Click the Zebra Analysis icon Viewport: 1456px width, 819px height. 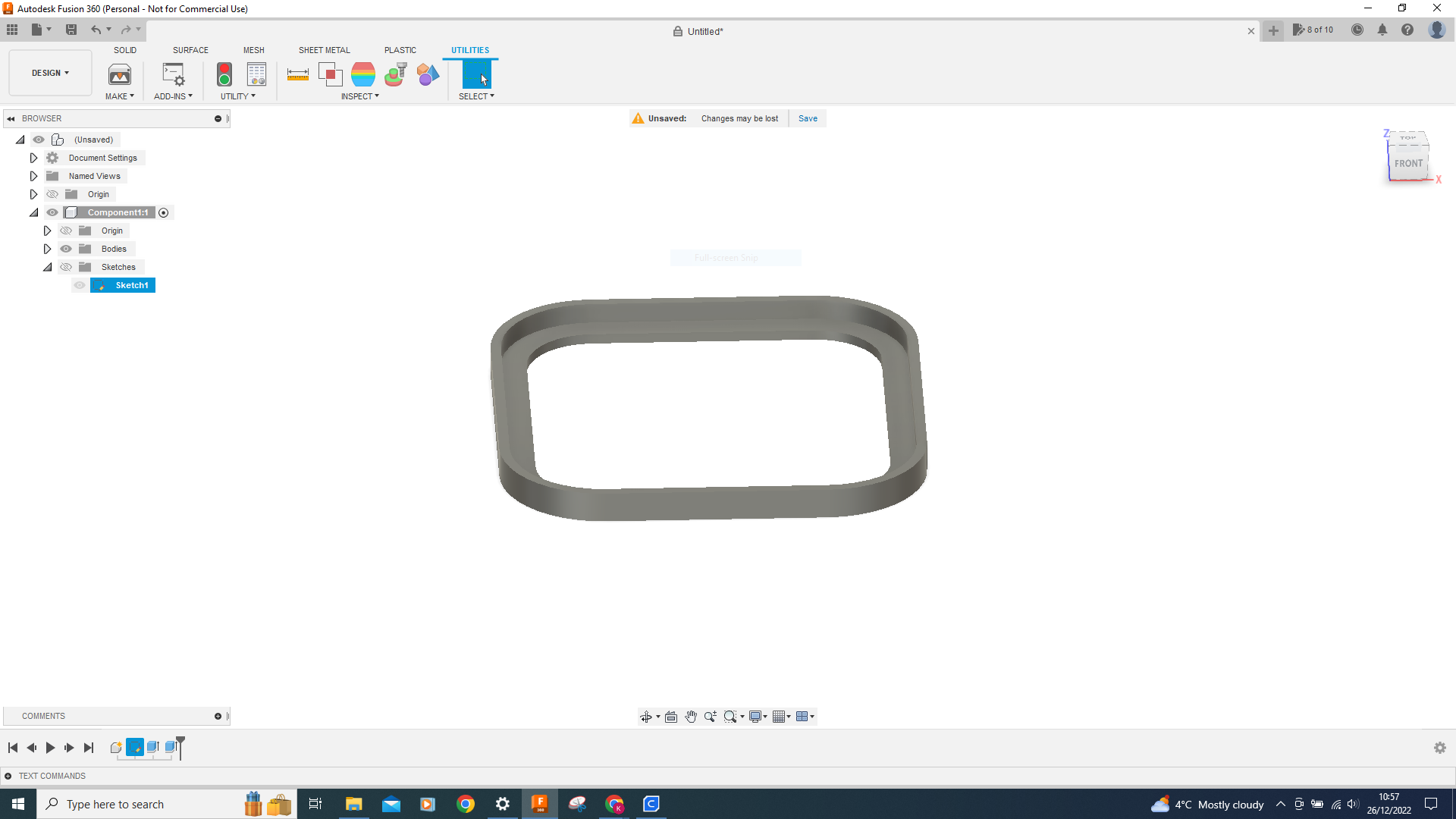(363, 74)
